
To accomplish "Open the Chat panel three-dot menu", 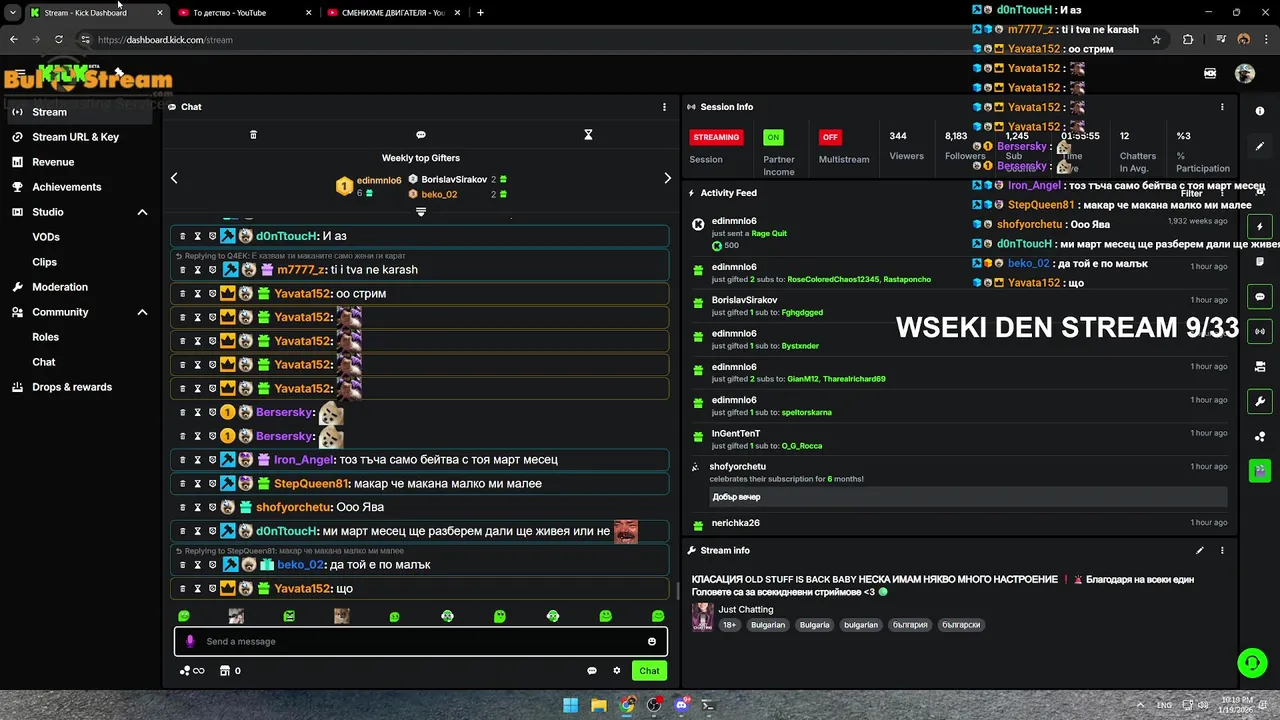I will [x=664, y=107].
